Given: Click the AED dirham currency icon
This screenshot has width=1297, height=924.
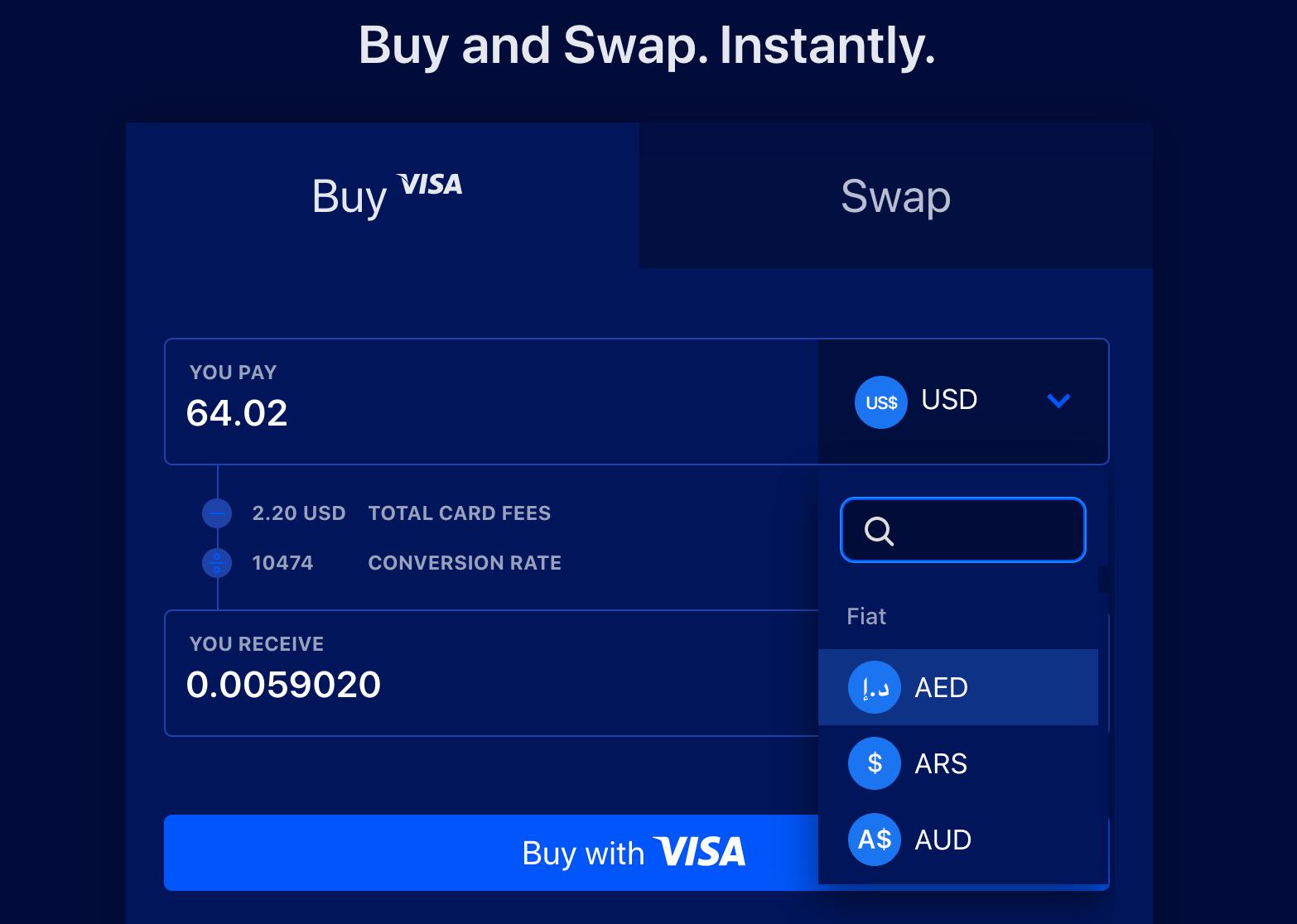Looking at the screenshot, I should tap(874, 687).
